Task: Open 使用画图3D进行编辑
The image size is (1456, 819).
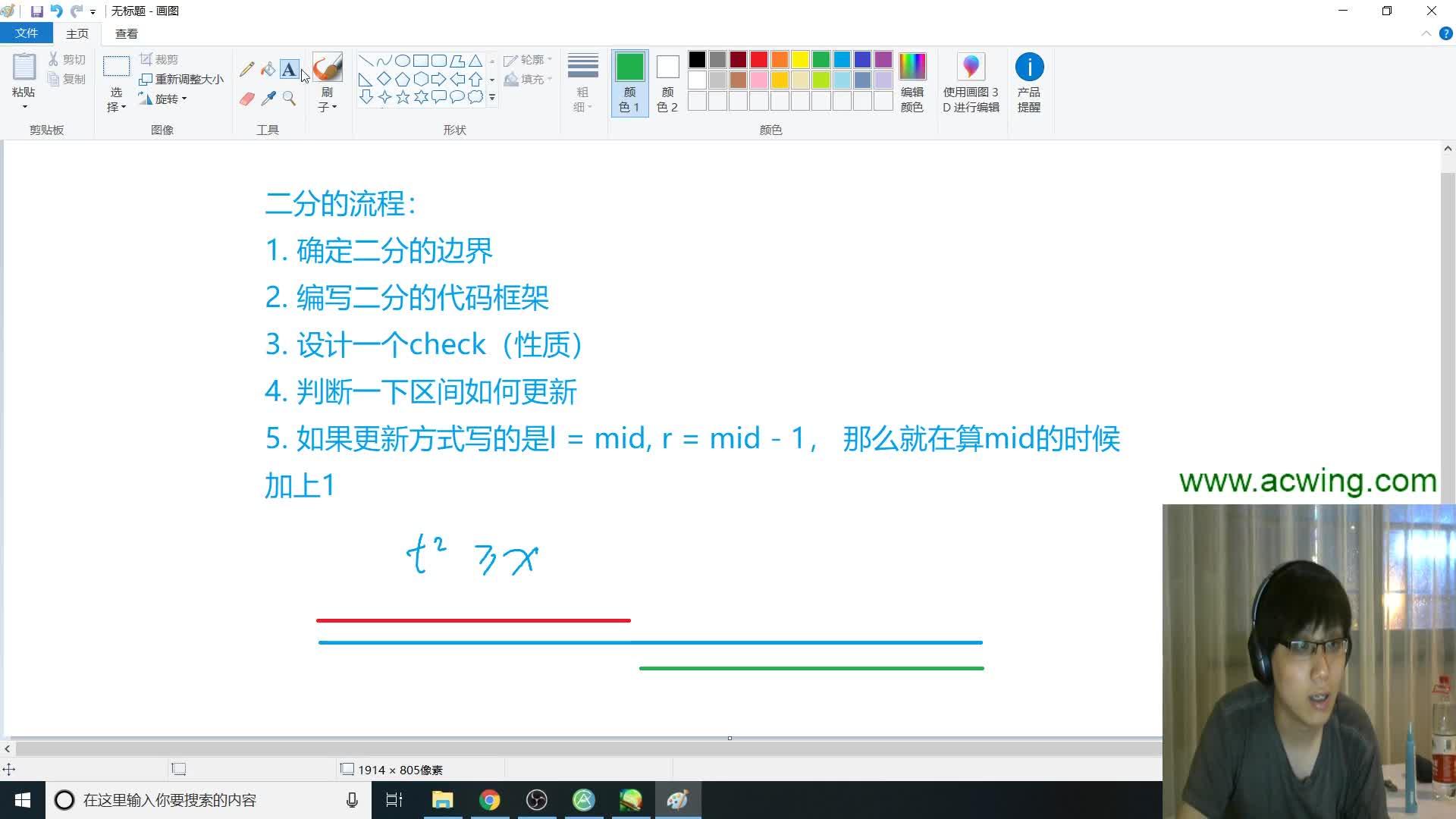Action: coord(971,81)
